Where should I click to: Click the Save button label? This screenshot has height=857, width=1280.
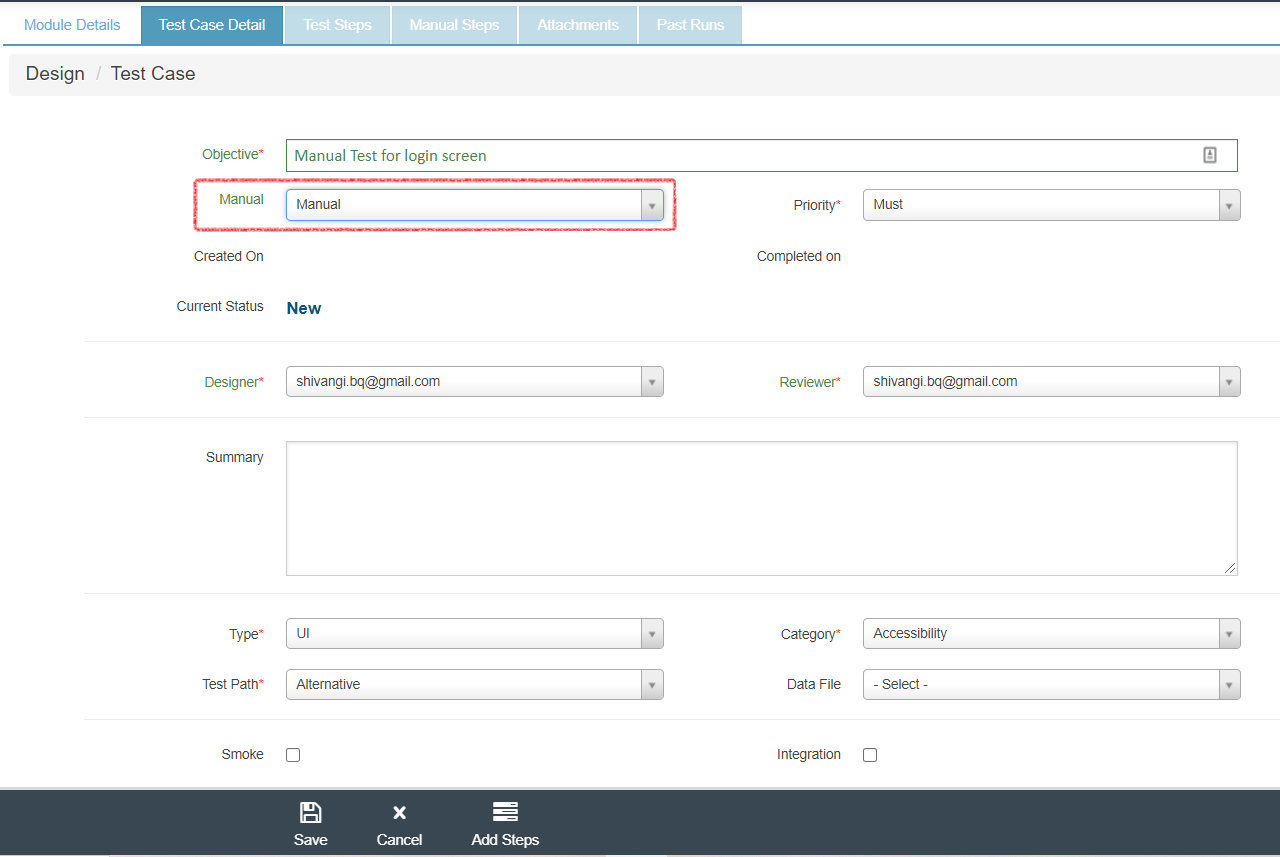(x=311, y=840)
